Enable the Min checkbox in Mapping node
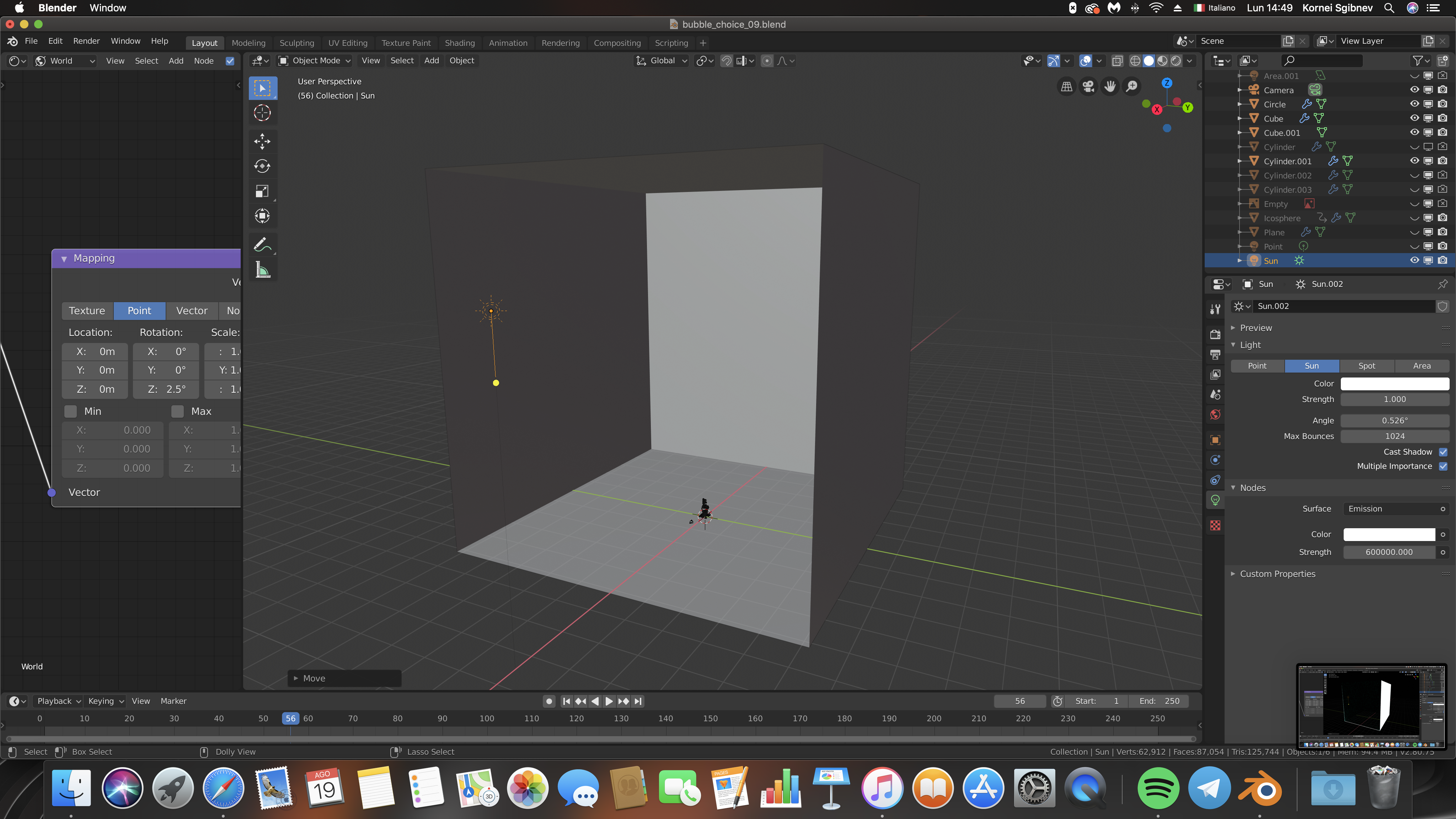The image size is (1456, 819). (x=71, y=411)
